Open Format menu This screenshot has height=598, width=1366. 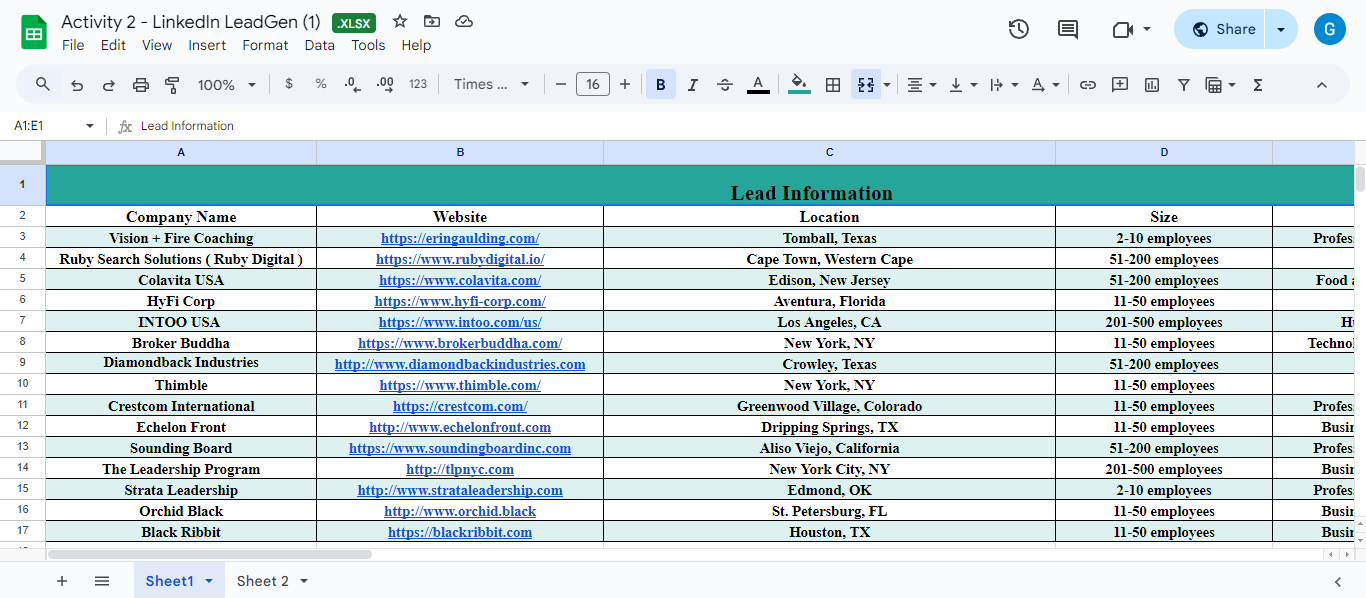[265, 45]
